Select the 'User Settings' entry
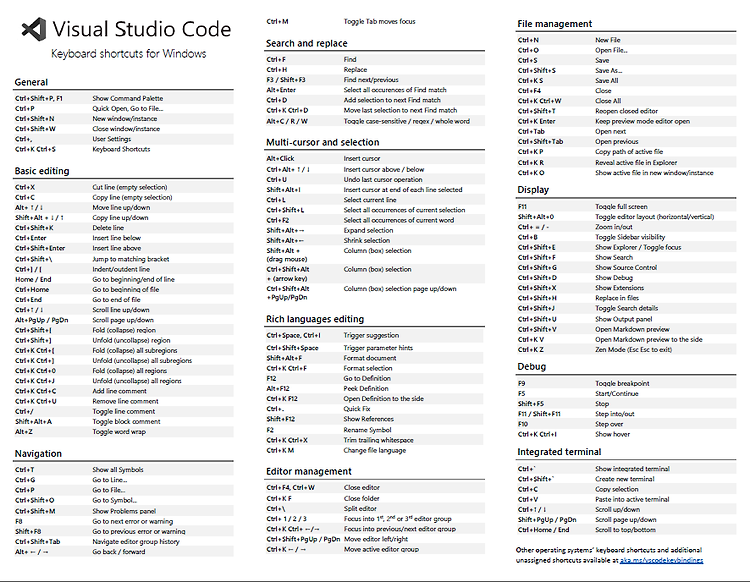The image size is (750, 582). coord(111,139)
